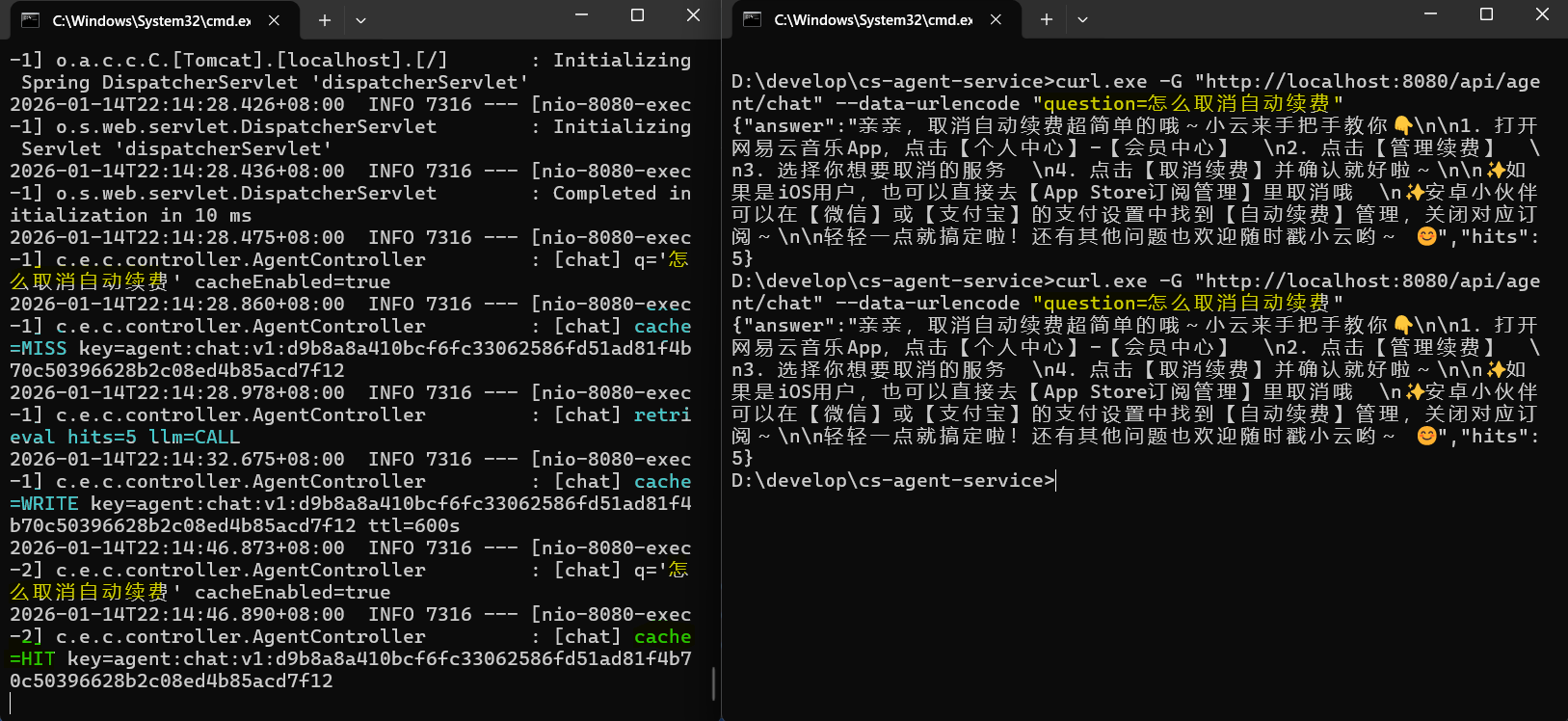
Task: Minimize the left terminal window
Action: (x=581, y=15)
